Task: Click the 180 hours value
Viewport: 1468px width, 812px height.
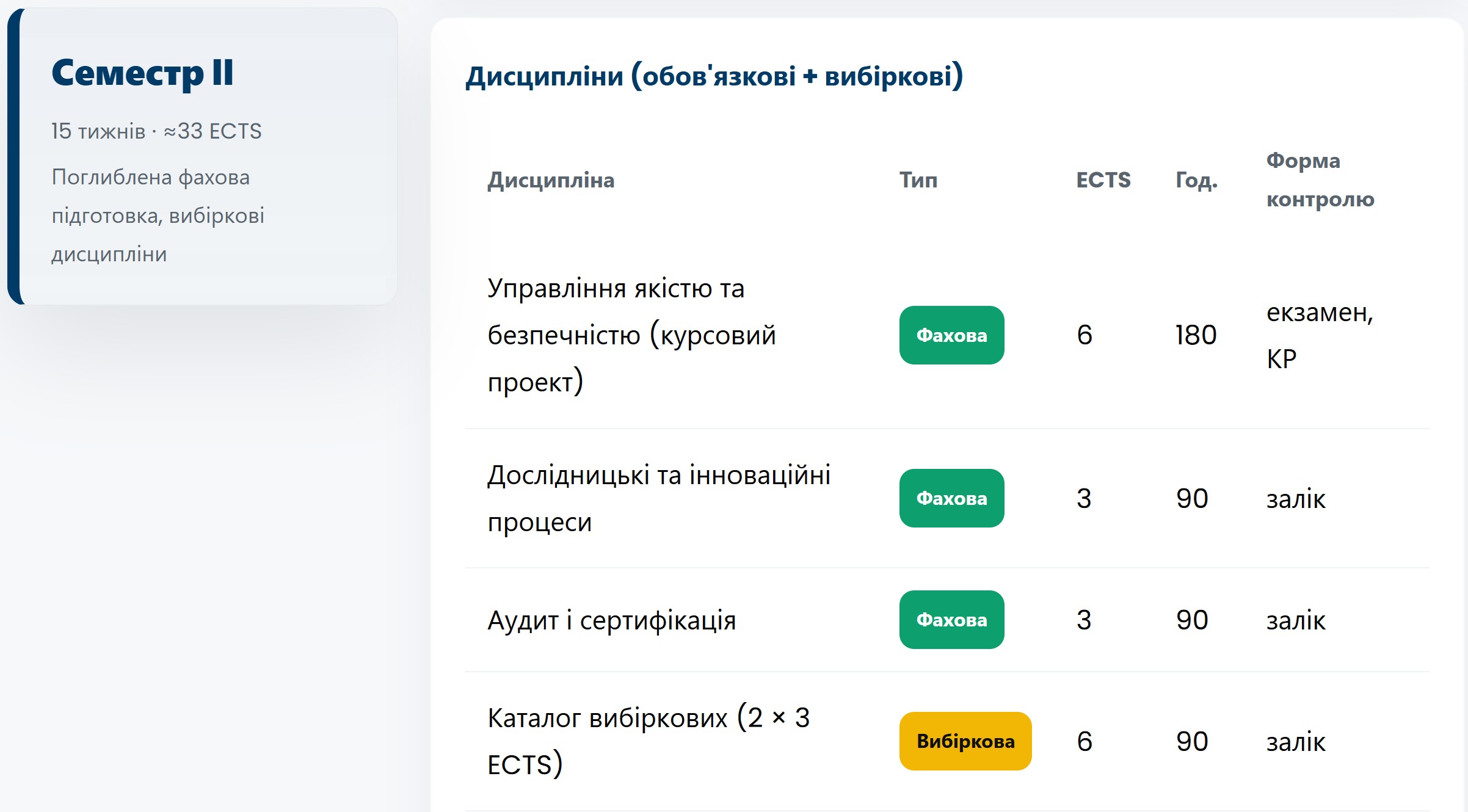Action: coord(1196,335)
